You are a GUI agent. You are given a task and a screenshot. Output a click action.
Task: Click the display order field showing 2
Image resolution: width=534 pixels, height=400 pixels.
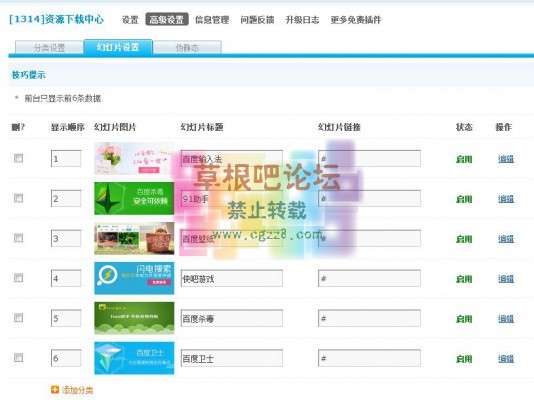66,198
